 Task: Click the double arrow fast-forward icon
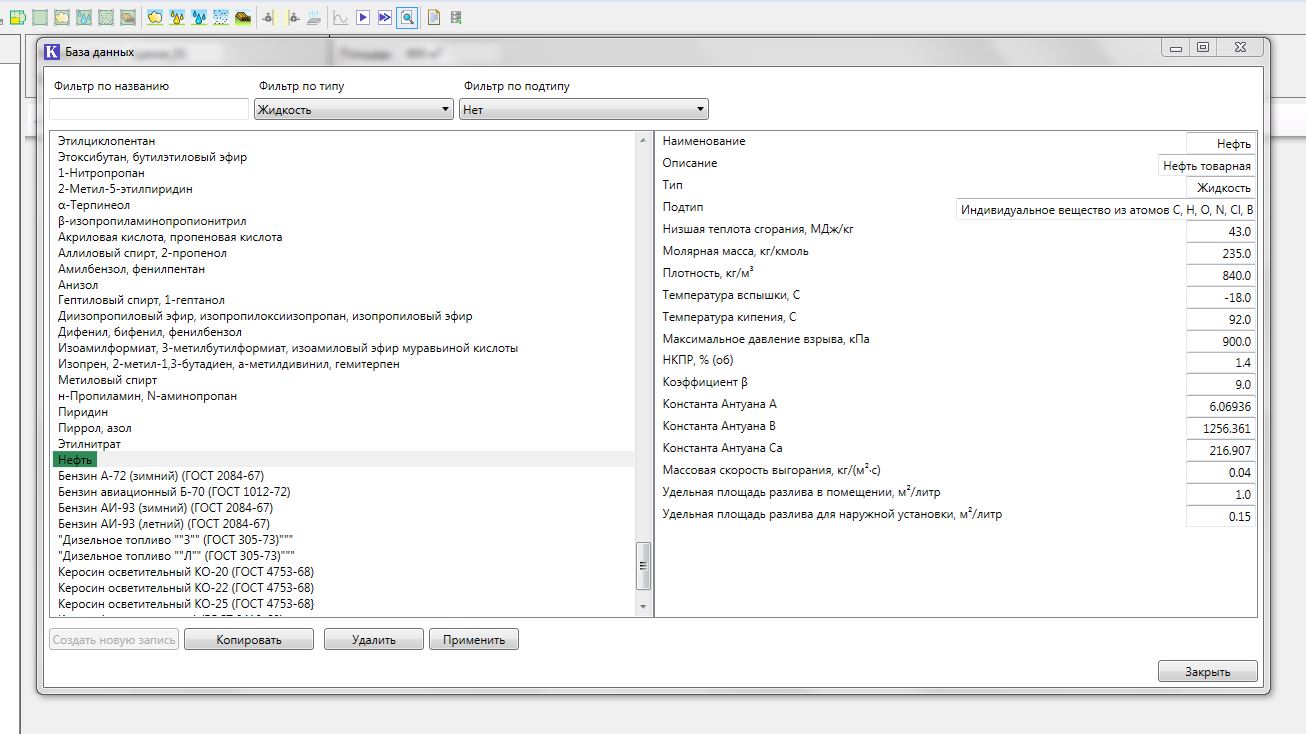pos(385,17)
